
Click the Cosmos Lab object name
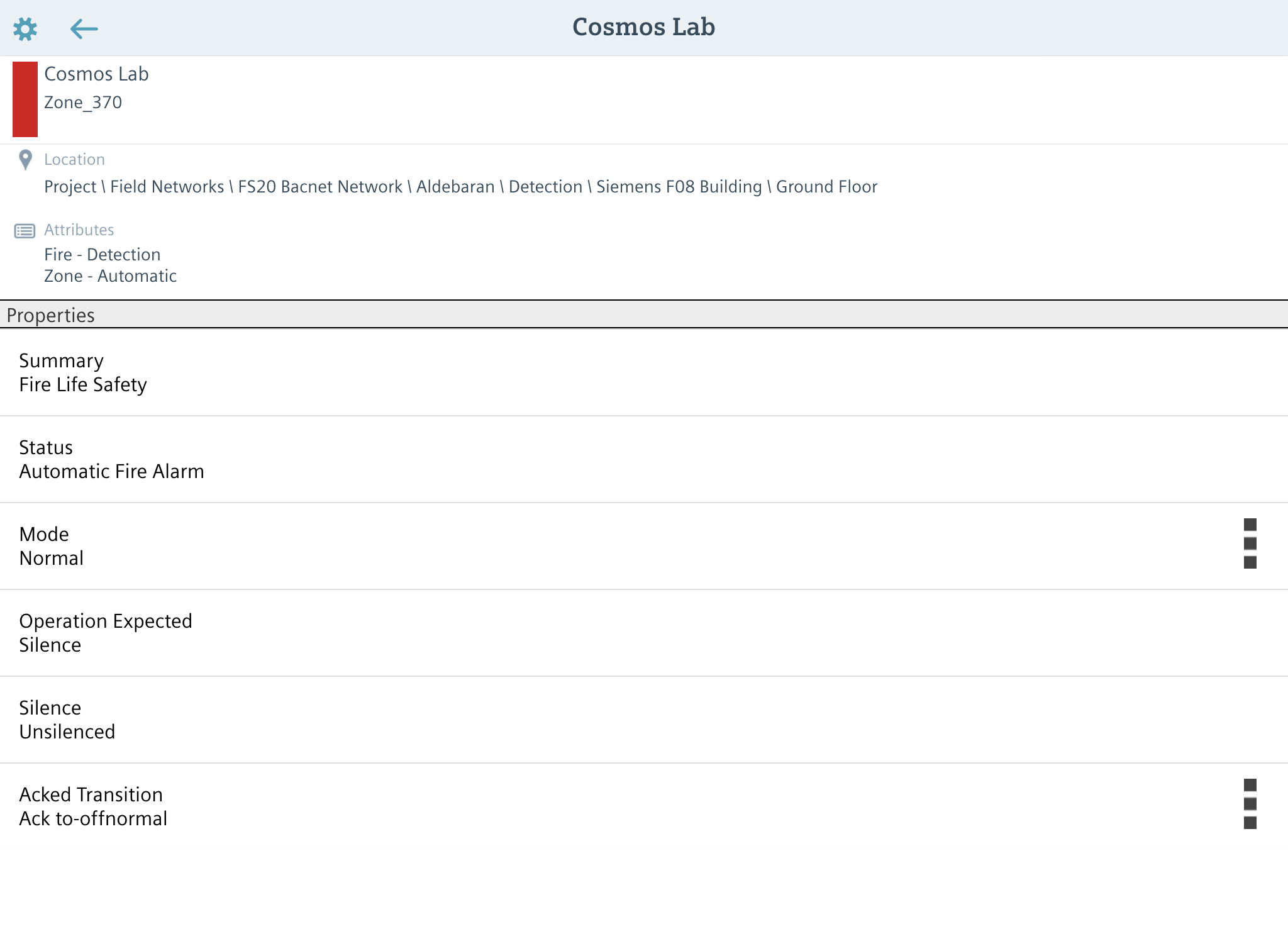(x=96, y=74)
